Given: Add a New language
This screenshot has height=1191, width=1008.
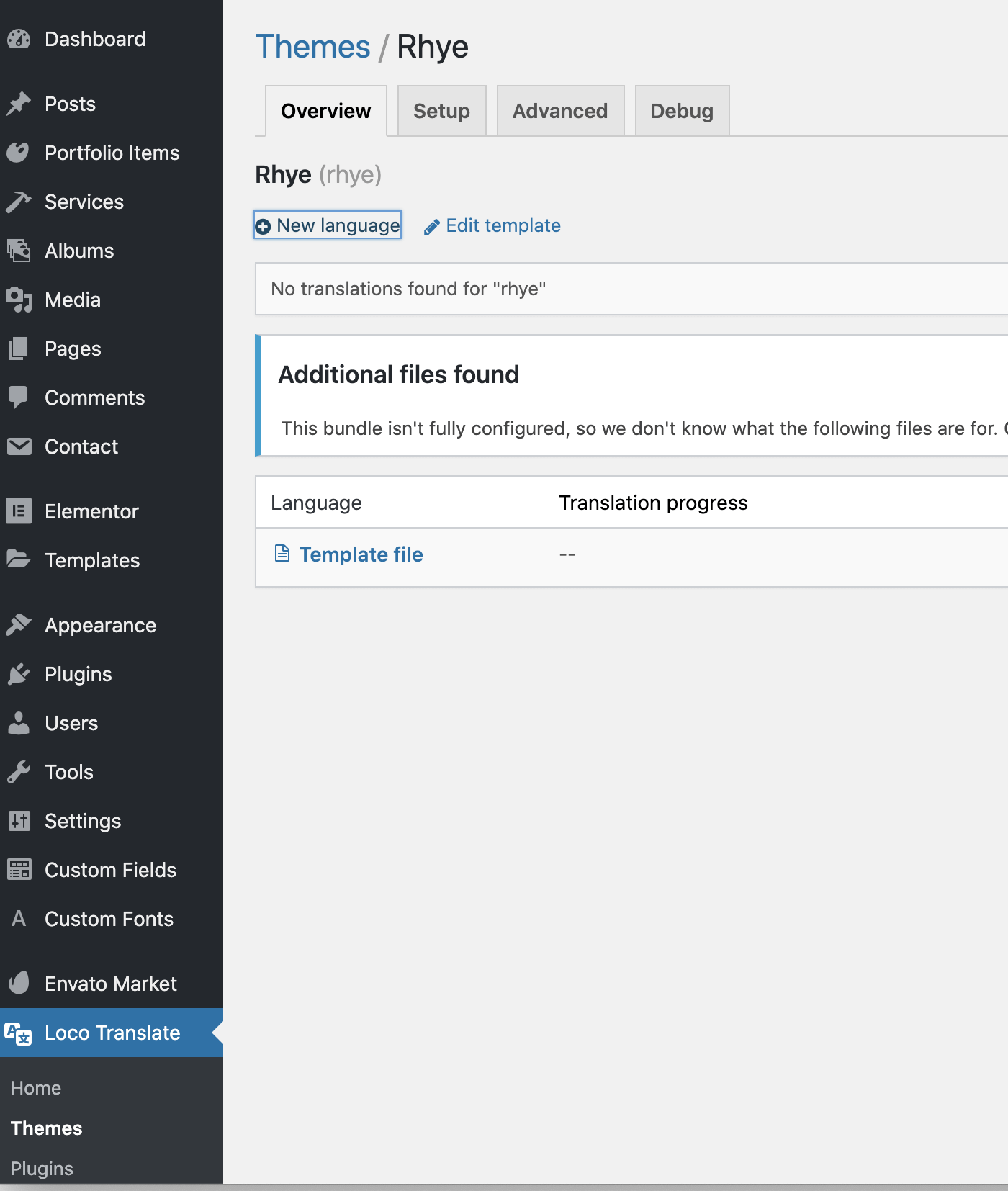Looking at the screenshot, I should pyautogui.click(x=328, y=225).
